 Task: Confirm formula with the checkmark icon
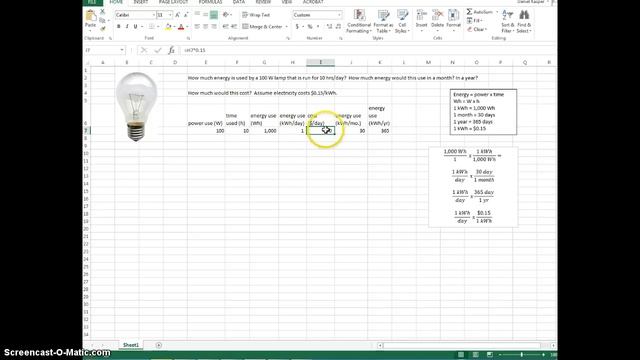tap(158, 50)
